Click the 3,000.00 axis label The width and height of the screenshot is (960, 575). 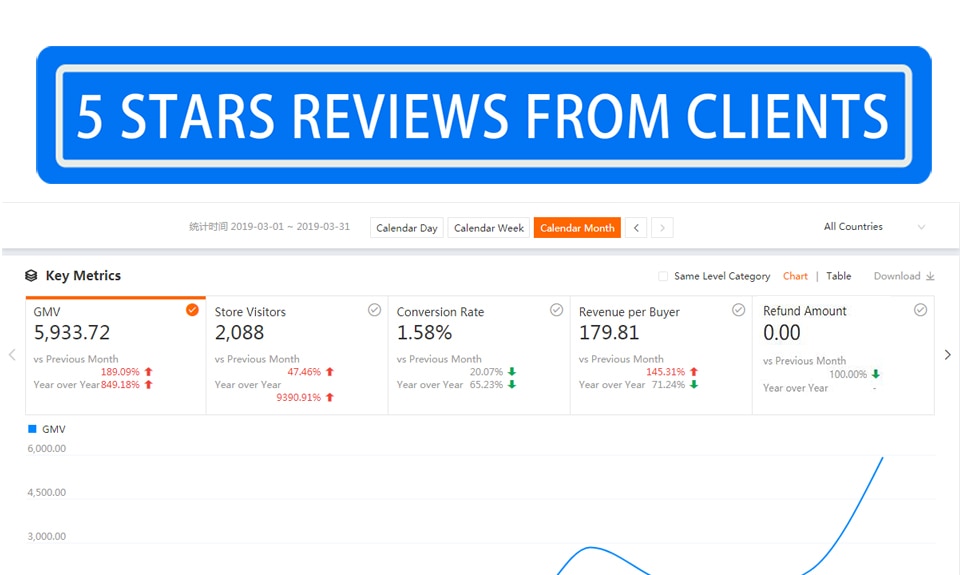click(x=47, y=536)
